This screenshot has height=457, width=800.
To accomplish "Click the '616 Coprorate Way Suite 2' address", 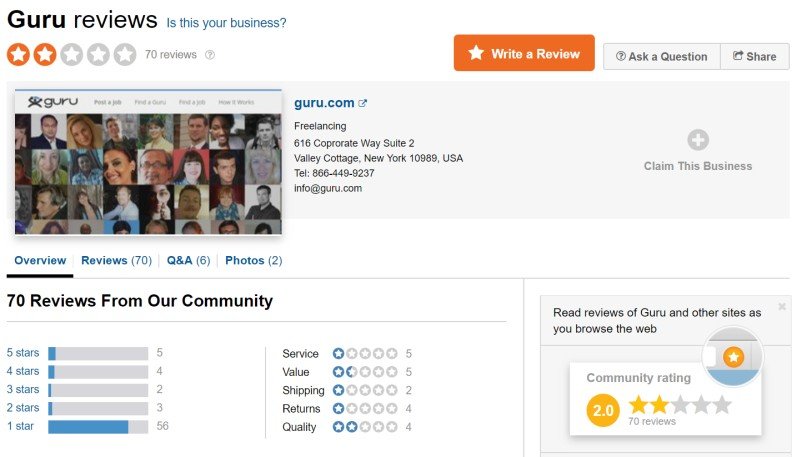I will tap(354, 143).
